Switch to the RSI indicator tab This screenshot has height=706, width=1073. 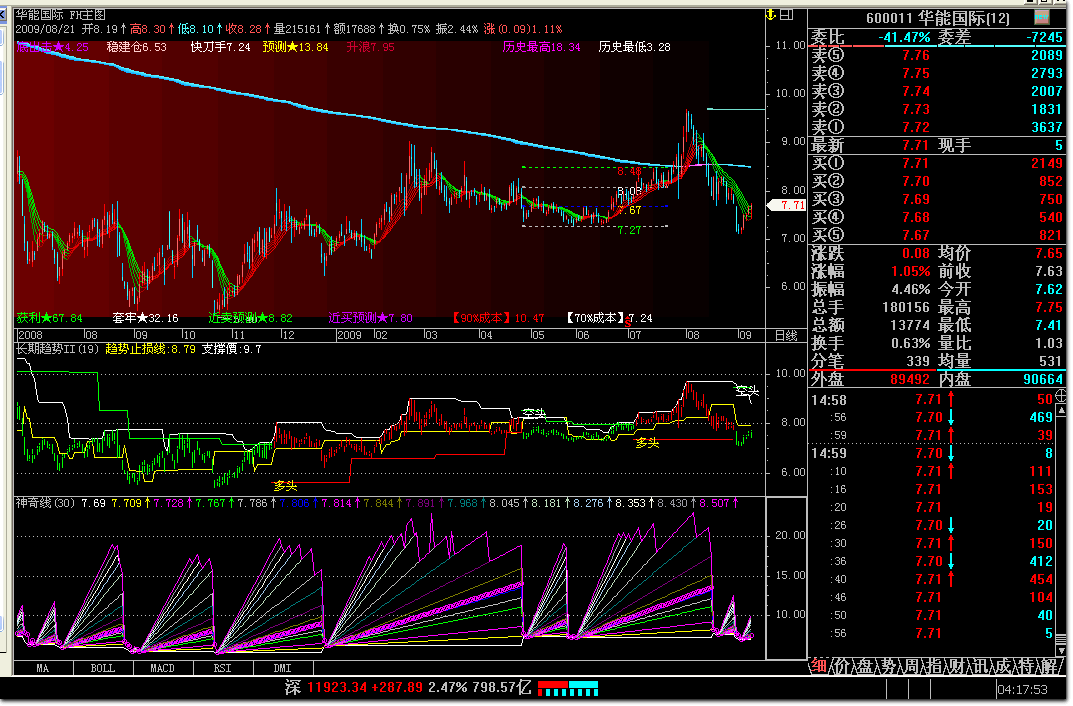point(223,668)
